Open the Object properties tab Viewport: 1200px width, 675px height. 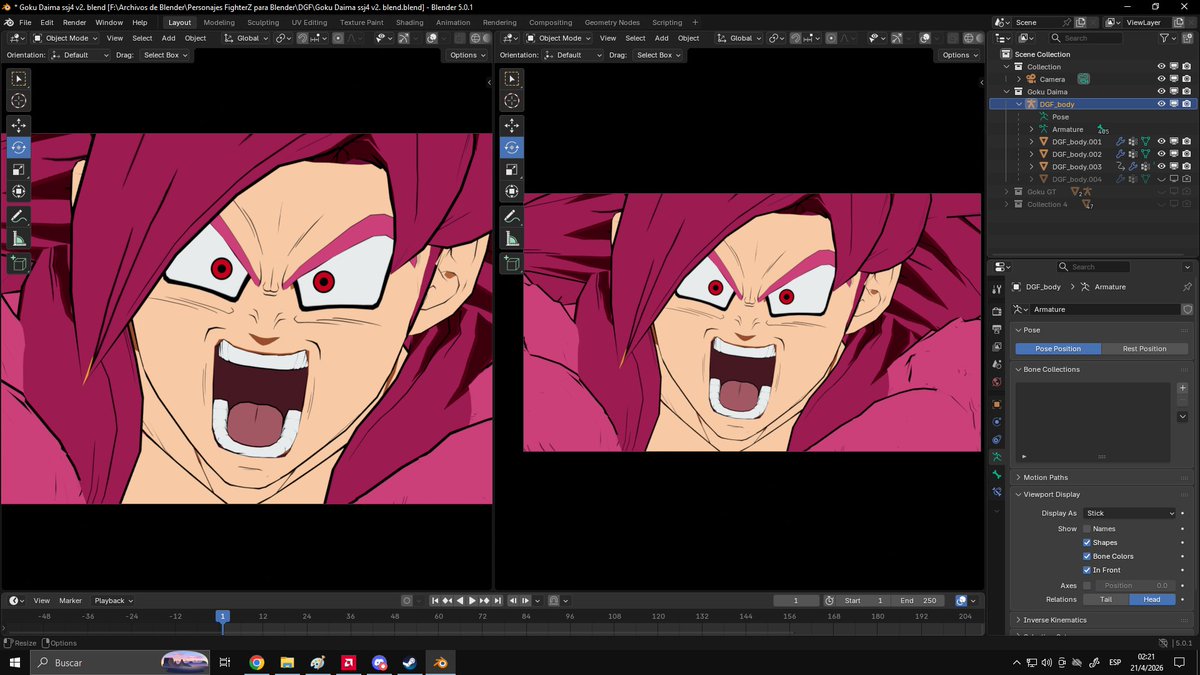996,404
